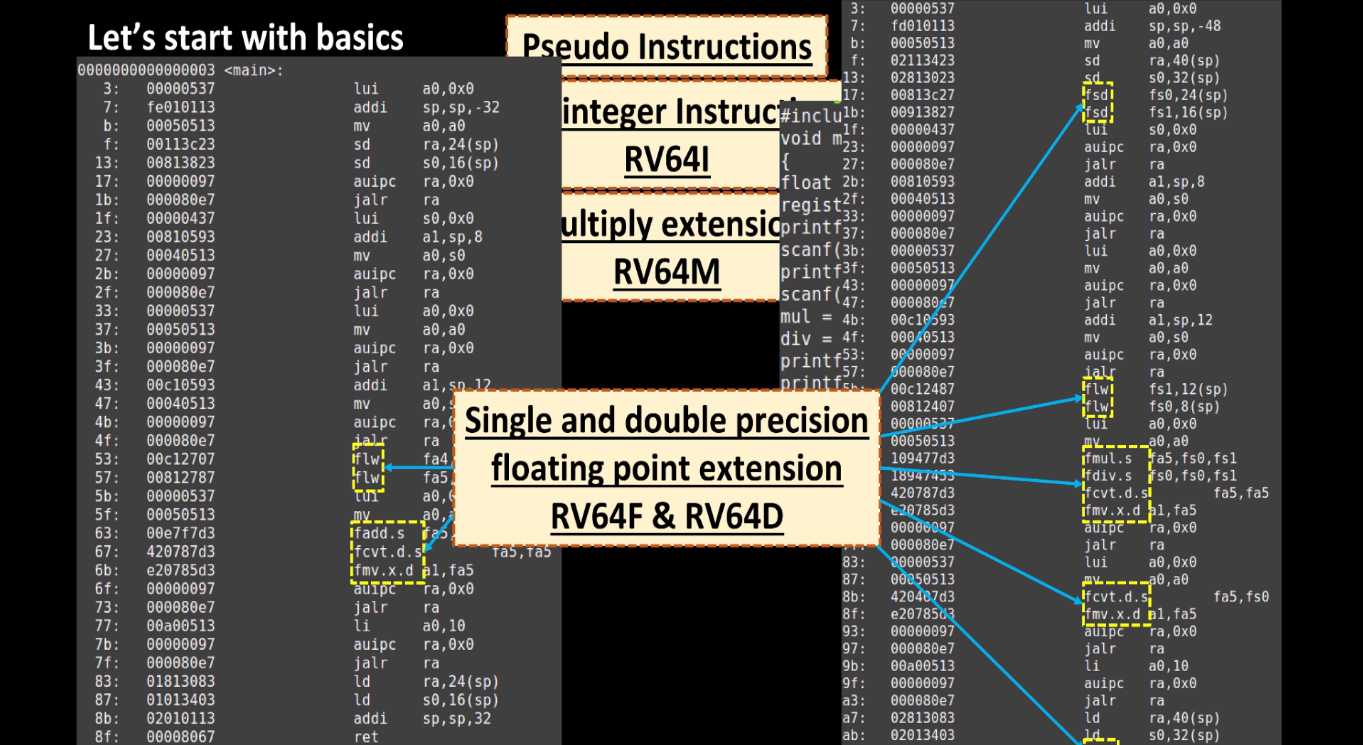1363x745 pixels.
Task: Select the "addi sp,sp,32" instruction row
Action: (x=300, y=719)
